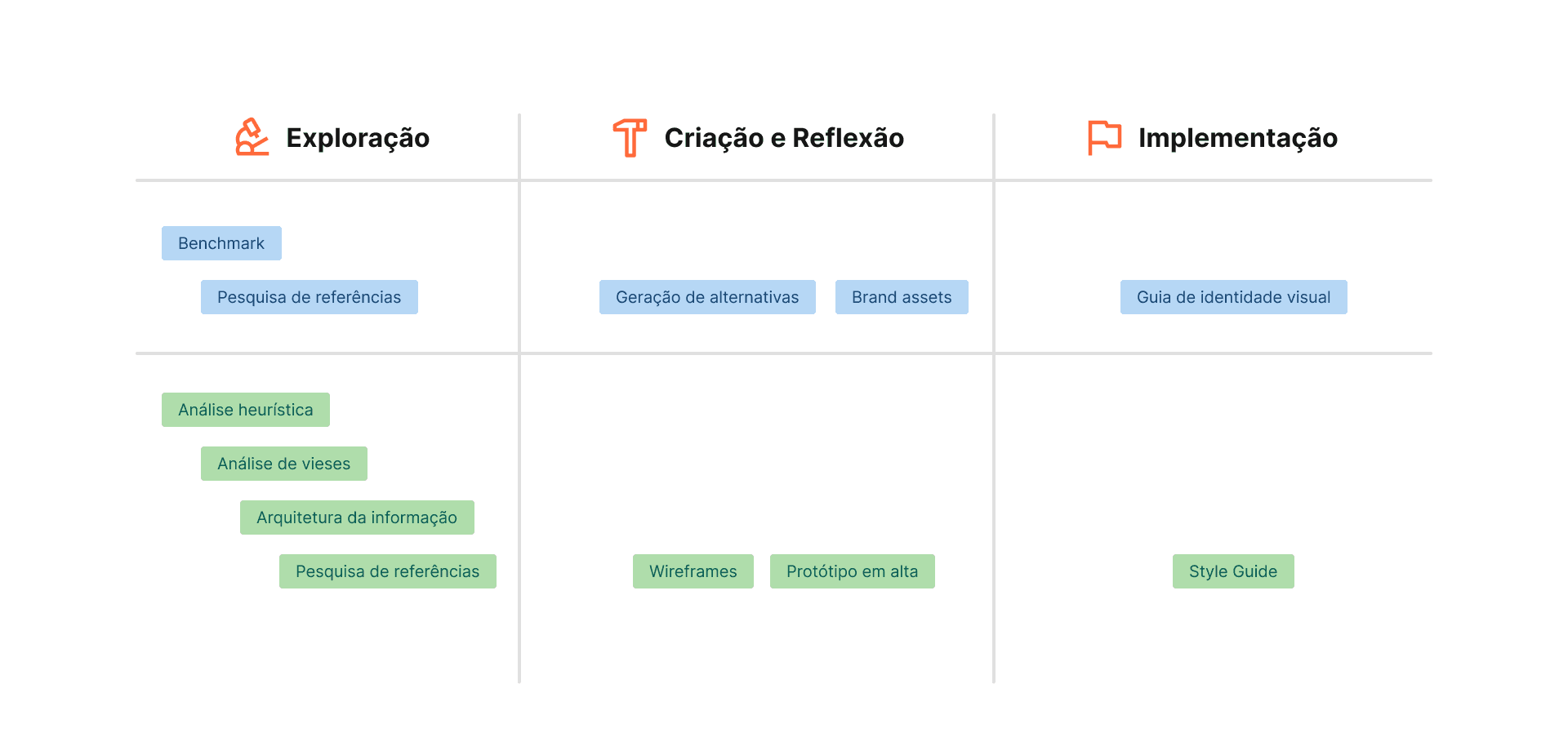
Task: Open the Brand assets tag
Action: [902, 297]
